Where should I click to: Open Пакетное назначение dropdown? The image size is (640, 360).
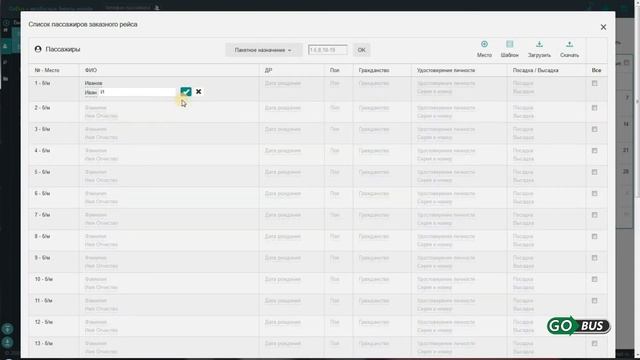pos(263,50)
